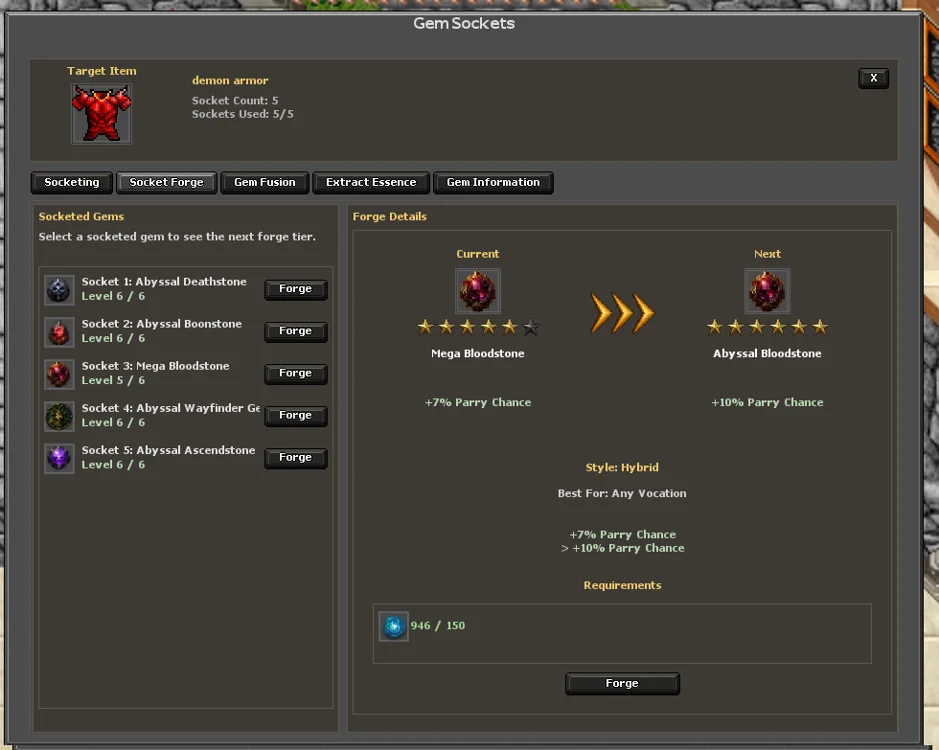Screen dimensions: 939x750
Task: Select the Abyssal Wayfinder gem icon
Action: 59,416
